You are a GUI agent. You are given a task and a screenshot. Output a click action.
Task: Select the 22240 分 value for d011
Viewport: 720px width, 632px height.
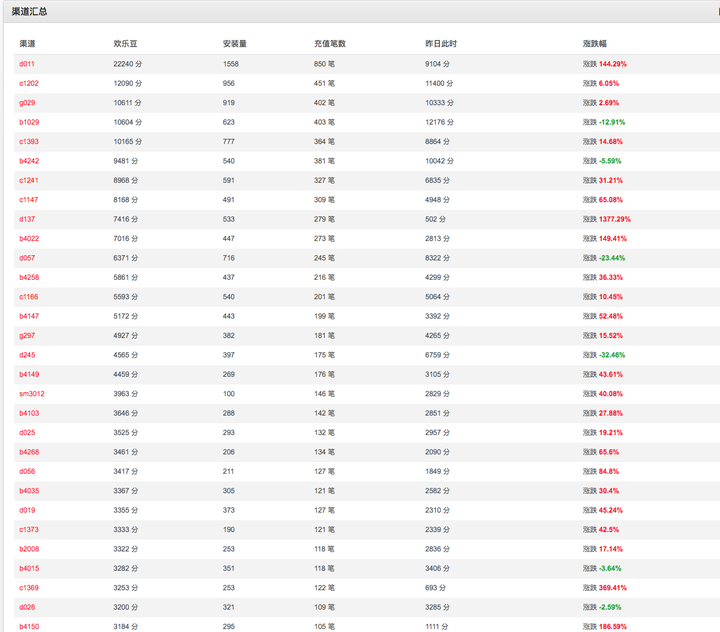(x=128, y=64)
